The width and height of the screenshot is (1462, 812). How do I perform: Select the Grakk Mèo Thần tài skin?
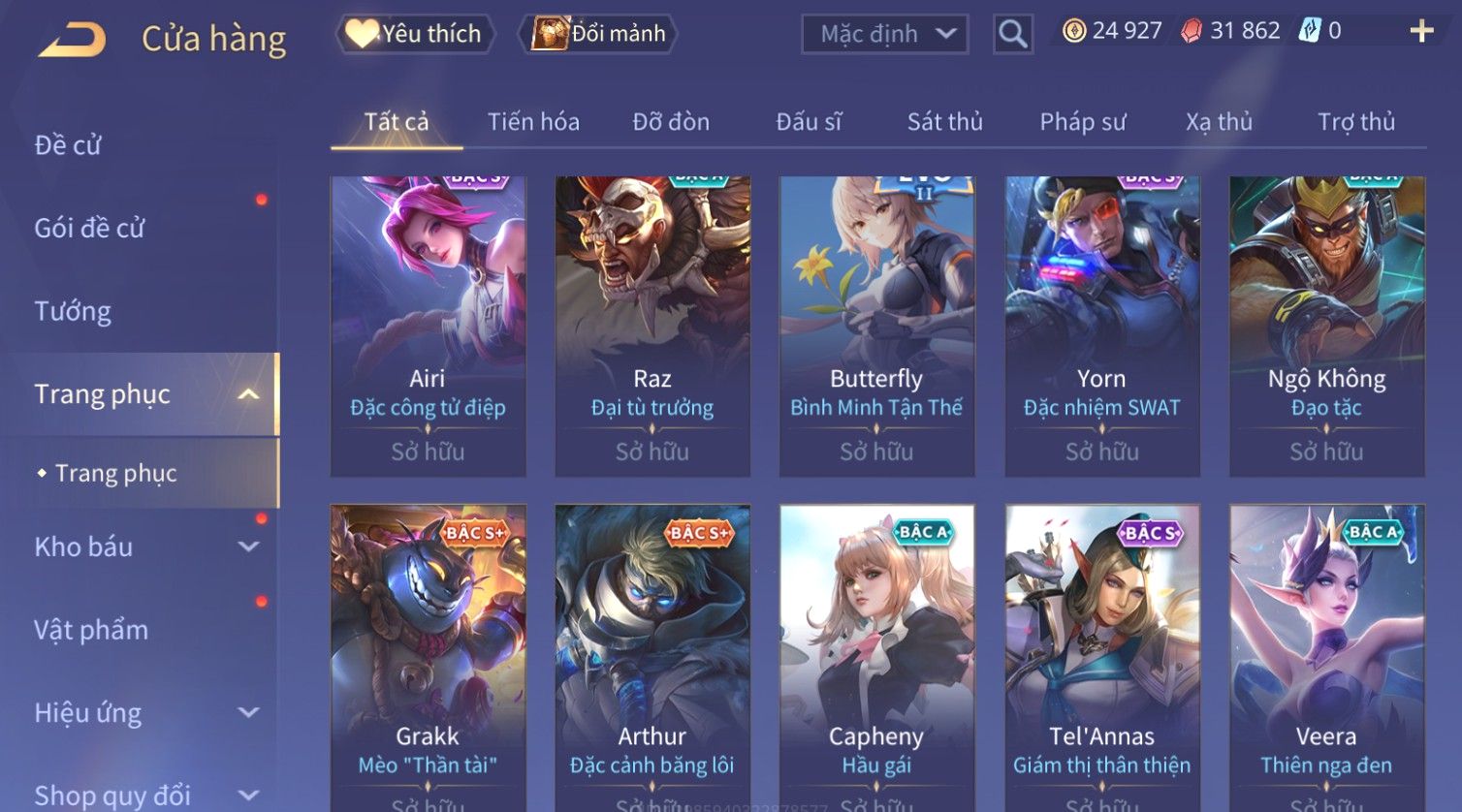428,658
